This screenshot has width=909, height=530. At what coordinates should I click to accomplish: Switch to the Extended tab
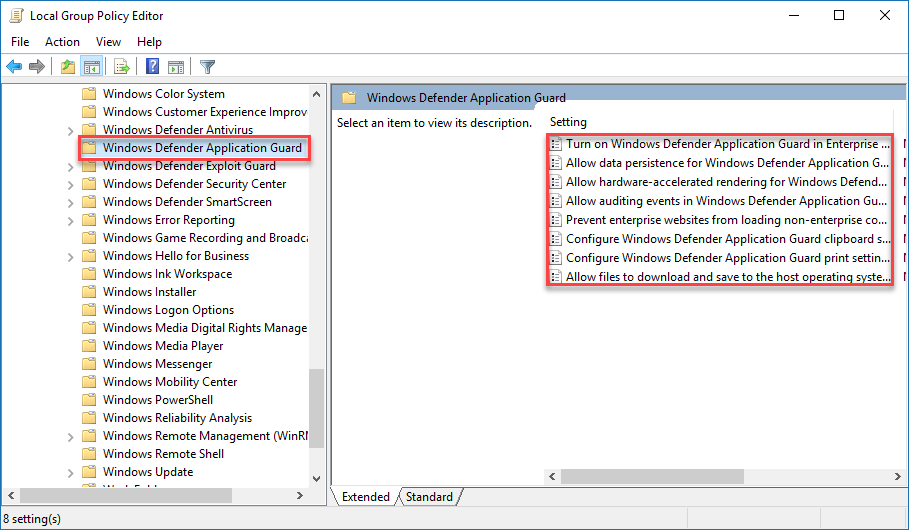[365, 497]
